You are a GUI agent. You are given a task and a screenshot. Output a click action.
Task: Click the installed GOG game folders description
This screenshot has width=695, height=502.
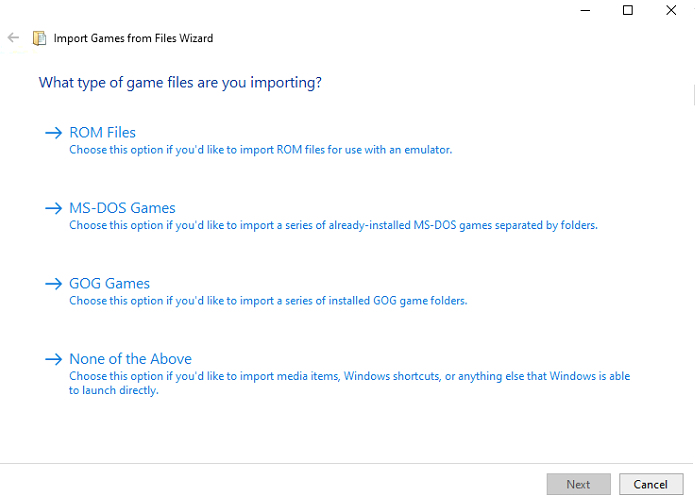click(x=268, y=301)
